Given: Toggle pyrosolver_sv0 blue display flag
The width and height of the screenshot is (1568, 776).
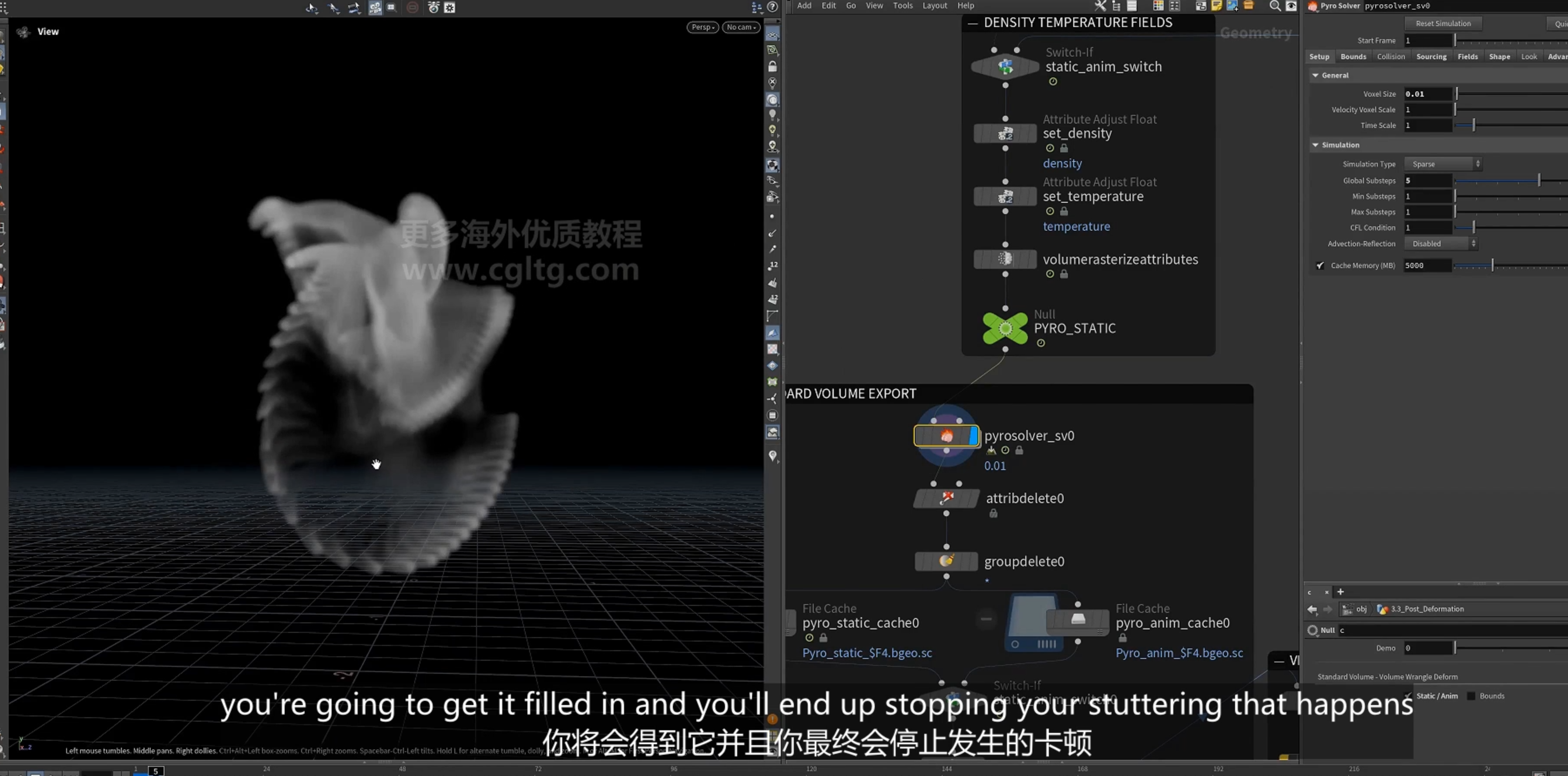Looking at the screenshot, I should [973, 436].
